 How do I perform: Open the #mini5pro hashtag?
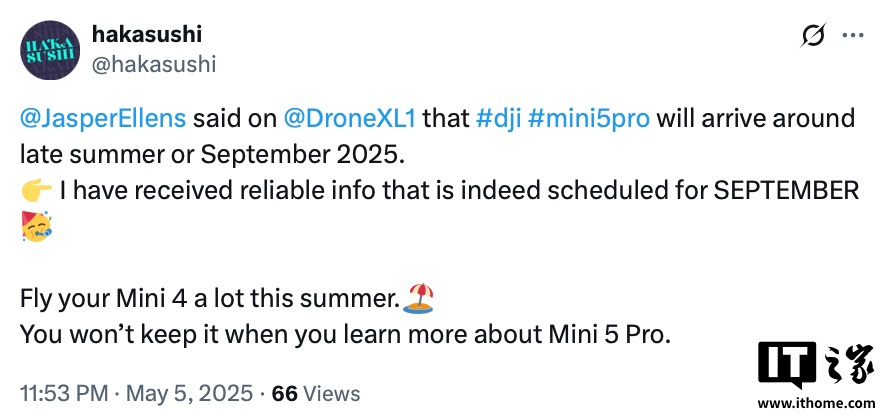[589, 120]
